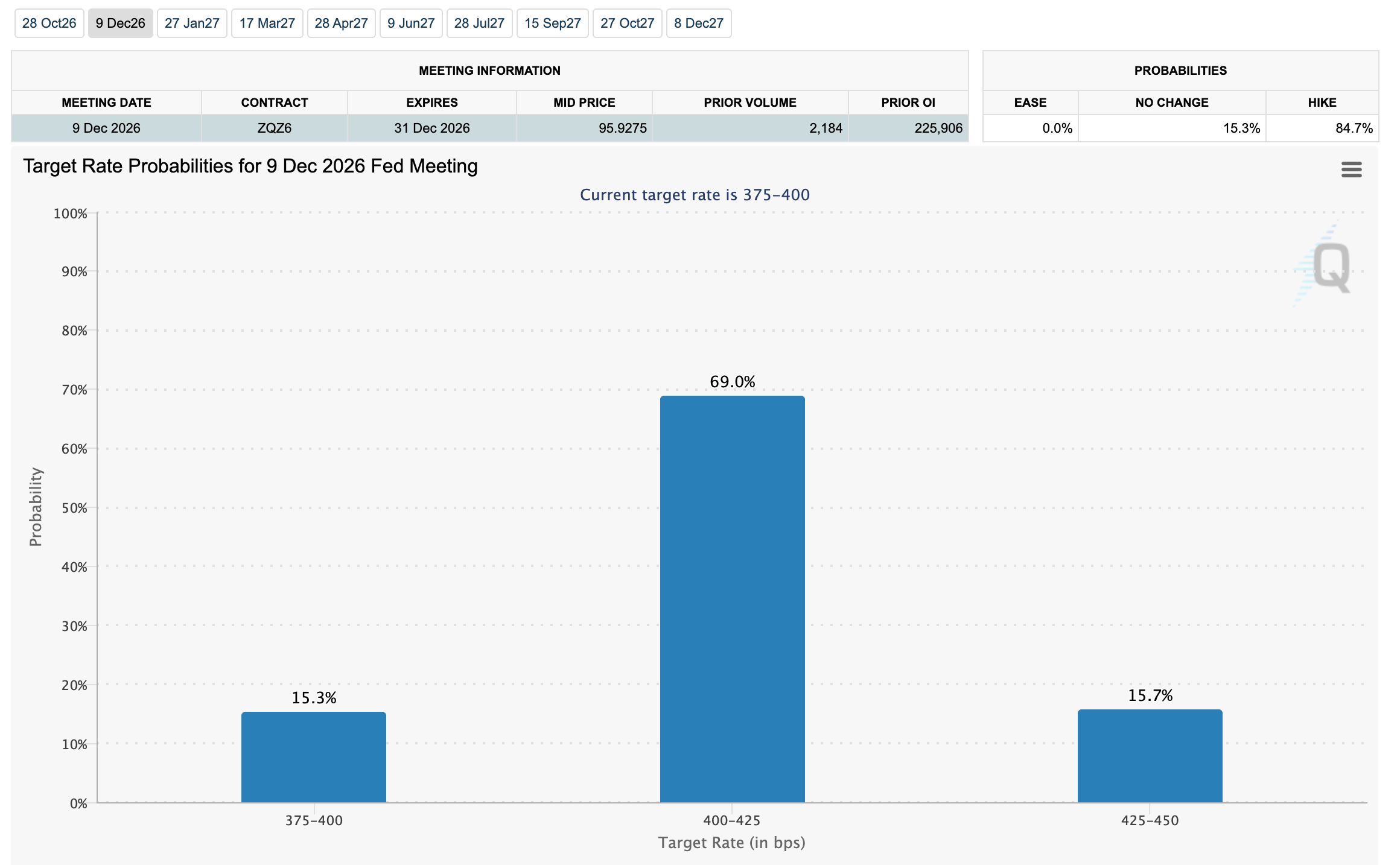Click the NO CHANGE column header
This screenshot has width=1400, height=865.
point(1172,103)
